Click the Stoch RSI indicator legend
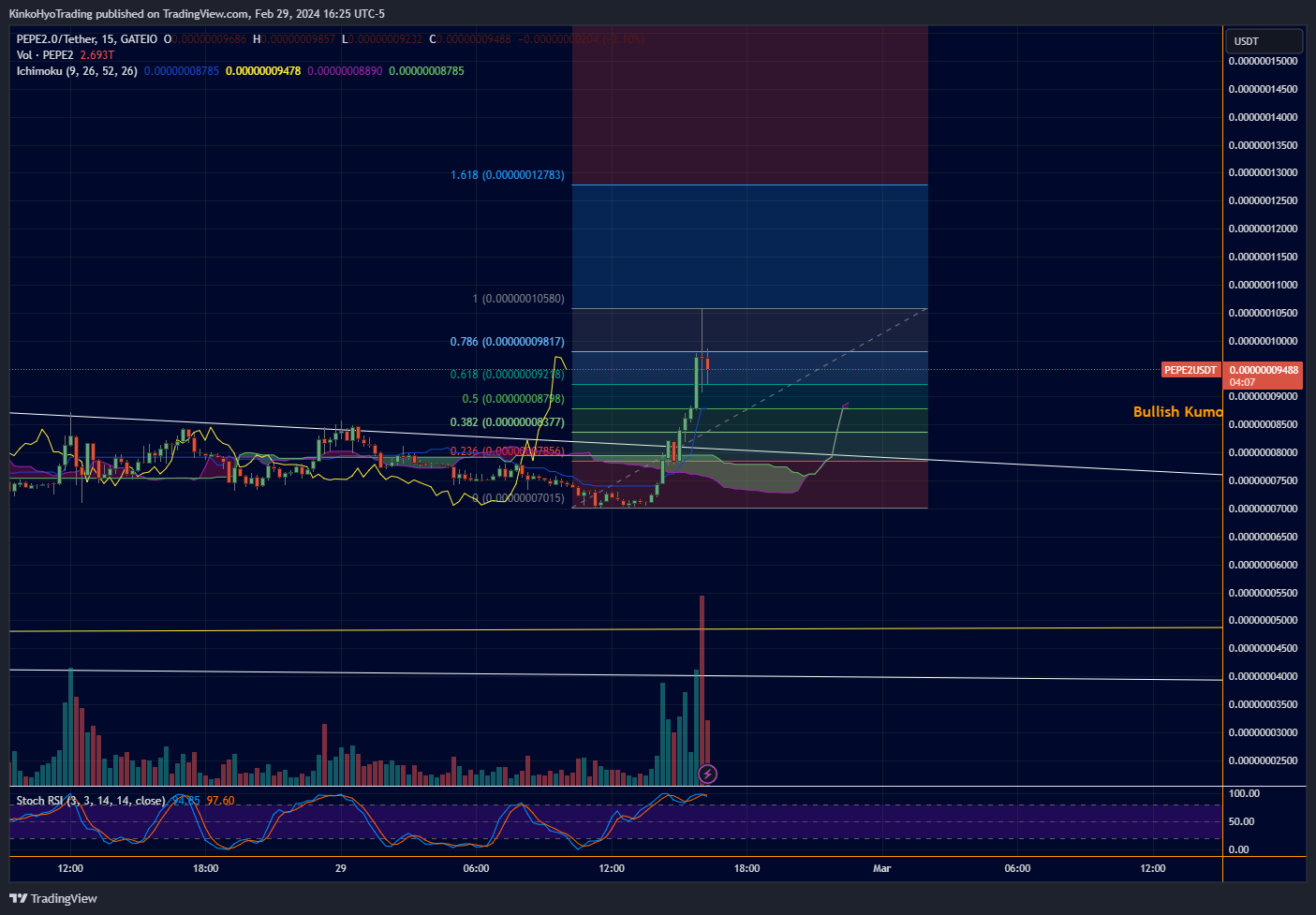 tap(91, 801)
